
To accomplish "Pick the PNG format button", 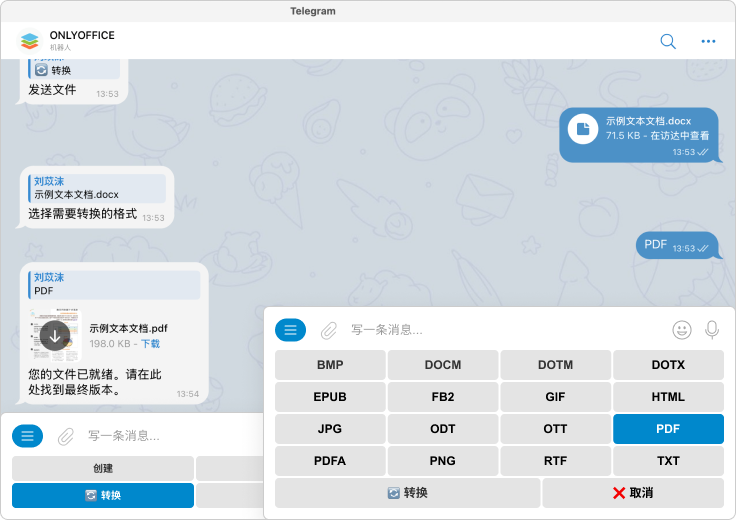I will pos(443,461).
